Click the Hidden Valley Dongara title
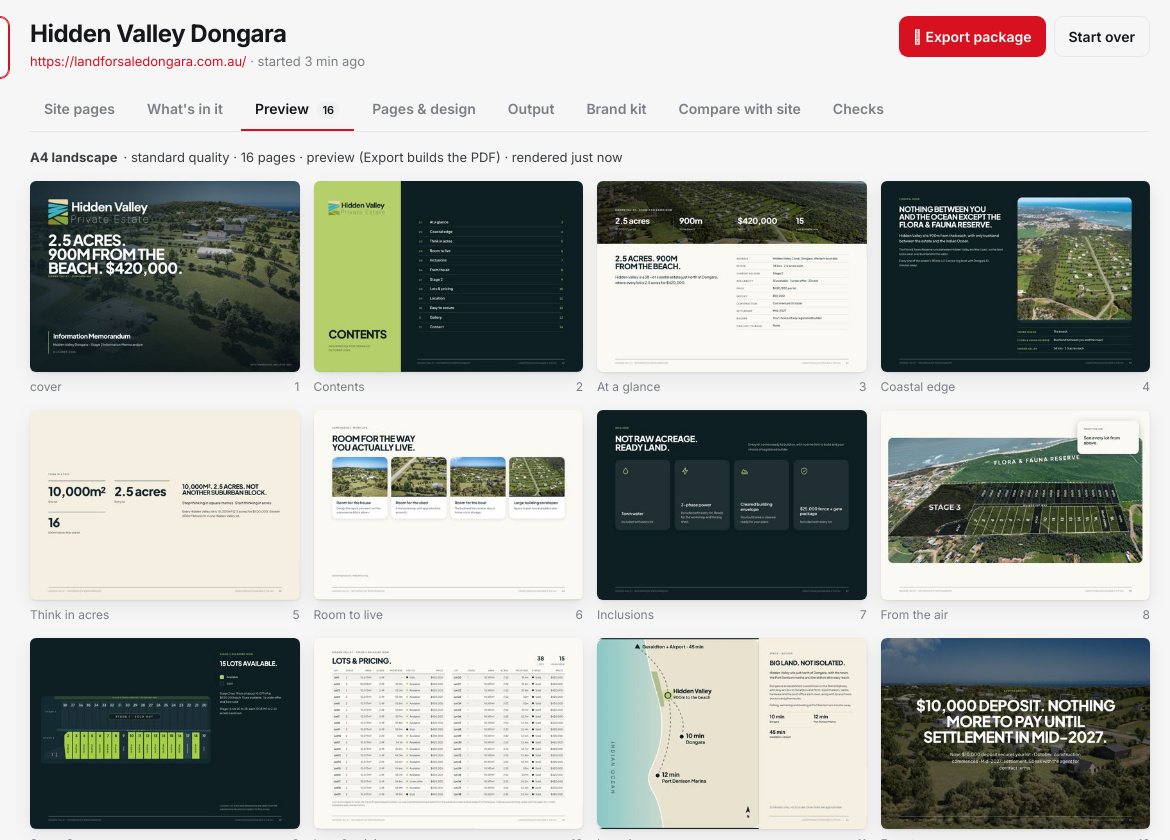Screen dimensions: 1170x840 pyautogui.click(x=158, y=34)
